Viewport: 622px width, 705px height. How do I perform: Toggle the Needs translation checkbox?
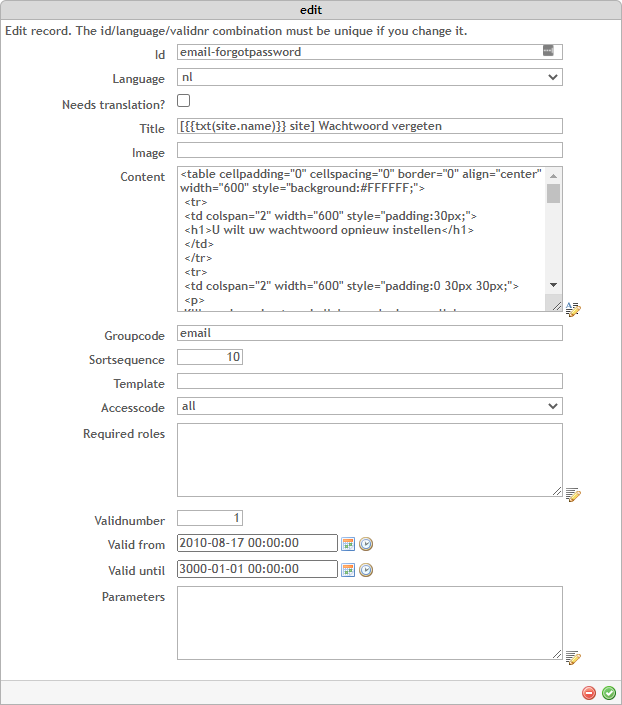(x=183, y=101)
